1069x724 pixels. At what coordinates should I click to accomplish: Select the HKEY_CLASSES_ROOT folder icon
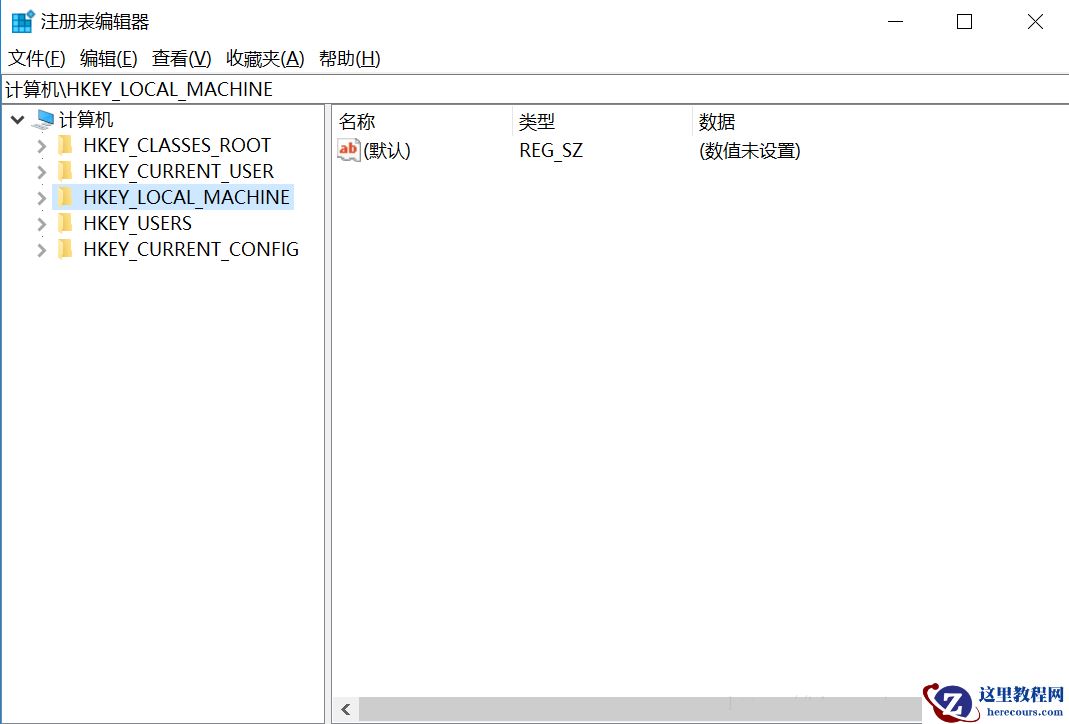(64, 144)
